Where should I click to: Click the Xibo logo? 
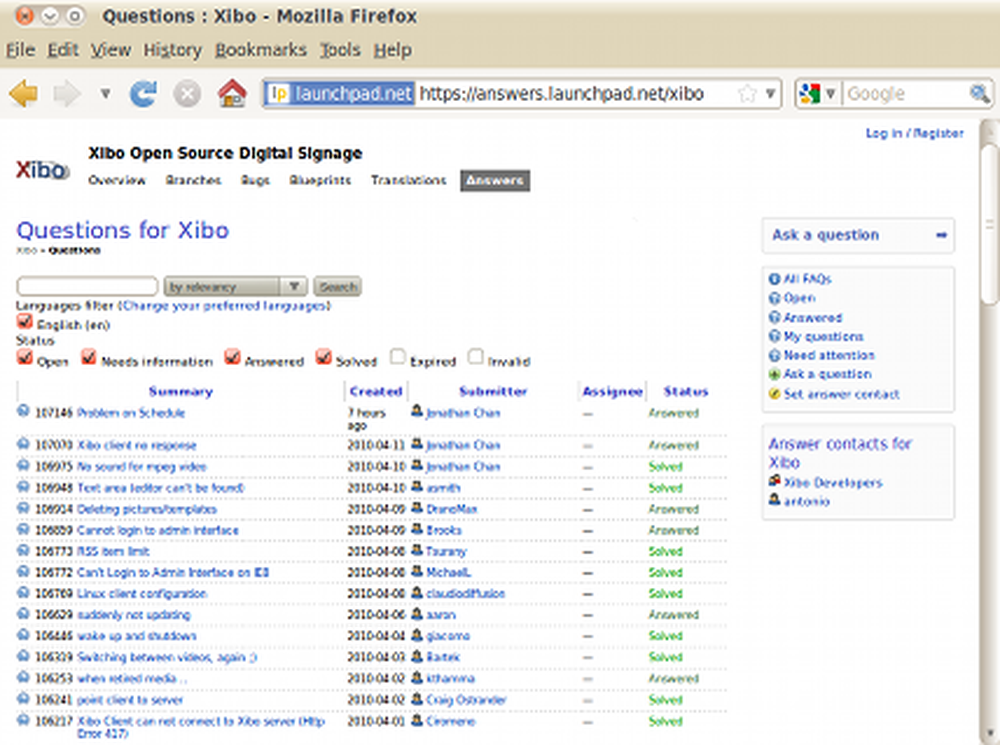point(42,170)
